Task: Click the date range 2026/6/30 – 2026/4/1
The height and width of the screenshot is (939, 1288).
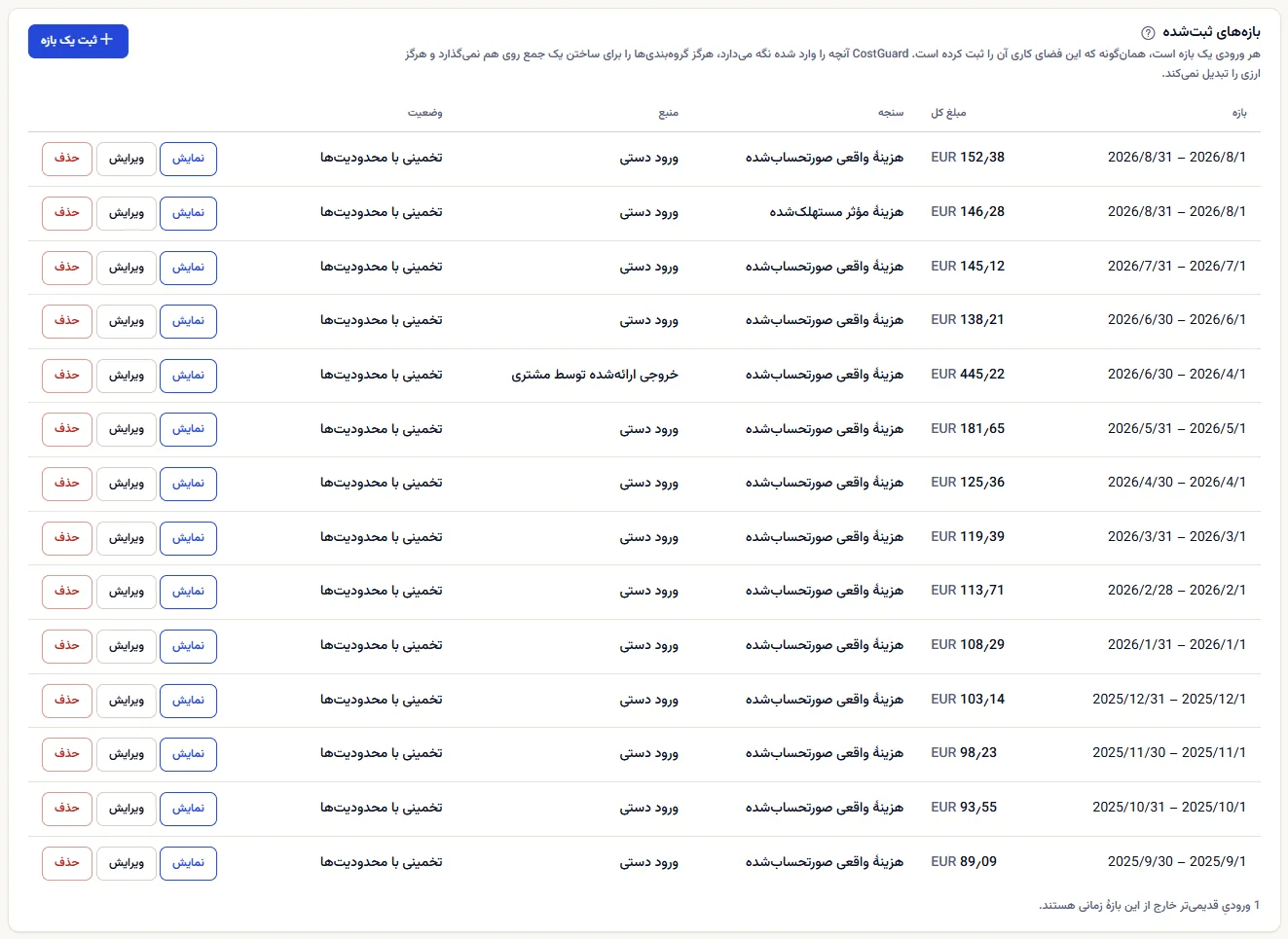Action: [x=1176, y=375]
